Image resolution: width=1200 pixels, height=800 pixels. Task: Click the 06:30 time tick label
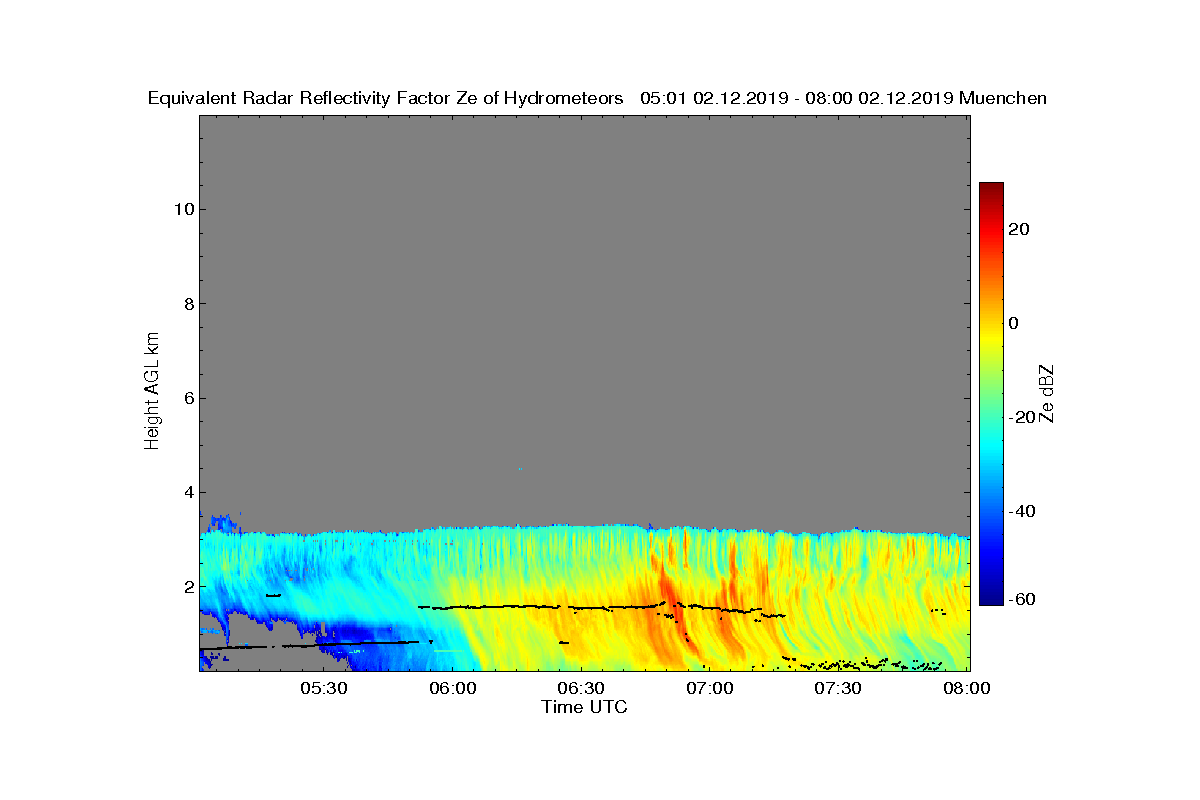582,689
